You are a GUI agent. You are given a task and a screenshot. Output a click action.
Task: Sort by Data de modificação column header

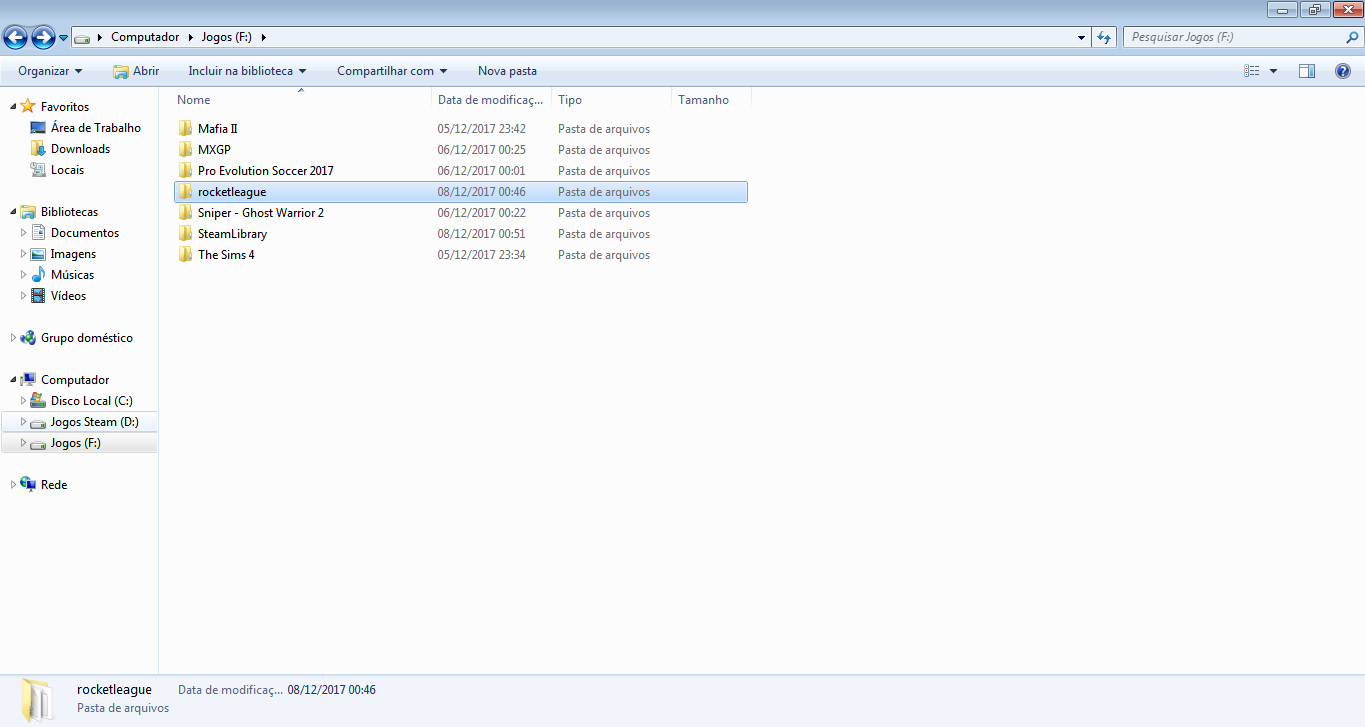[x=491, y=100]
